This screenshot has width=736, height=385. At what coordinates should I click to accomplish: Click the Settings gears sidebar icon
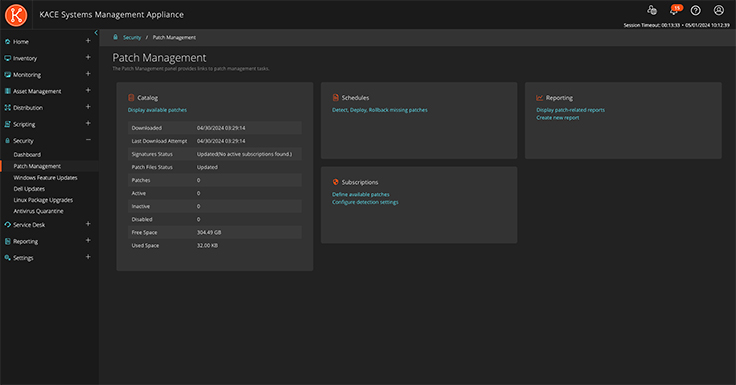point(8,257)
